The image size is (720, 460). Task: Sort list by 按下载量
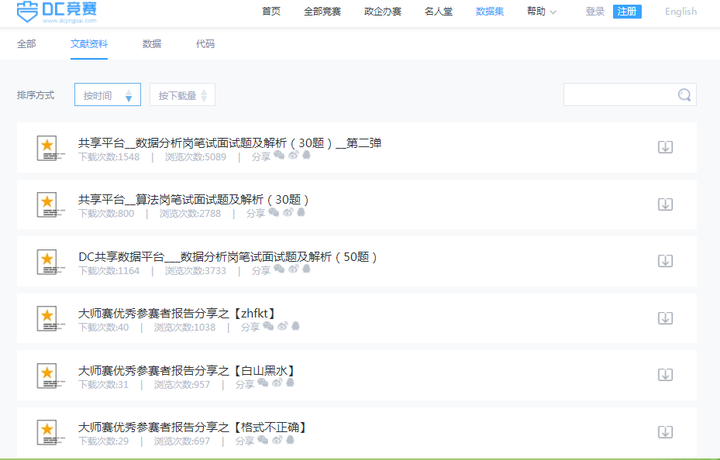pos(182,95)
